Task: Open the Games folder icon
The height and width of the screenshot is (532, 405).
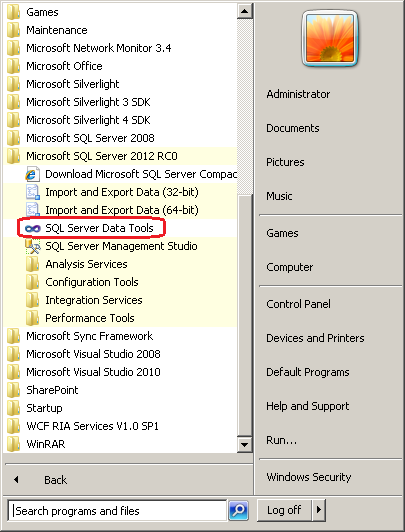Action: point(14,12)
